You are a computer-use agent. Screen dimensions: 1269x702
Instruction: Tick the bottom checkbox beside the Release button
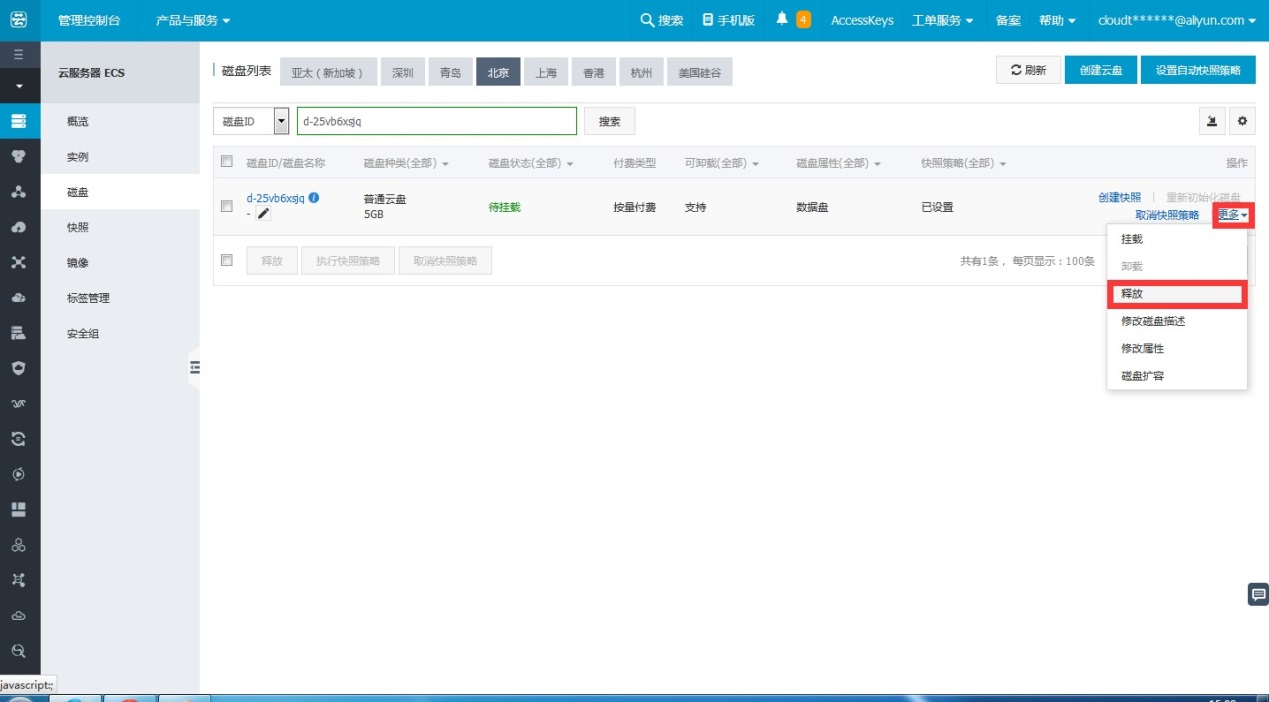point(226,260)
